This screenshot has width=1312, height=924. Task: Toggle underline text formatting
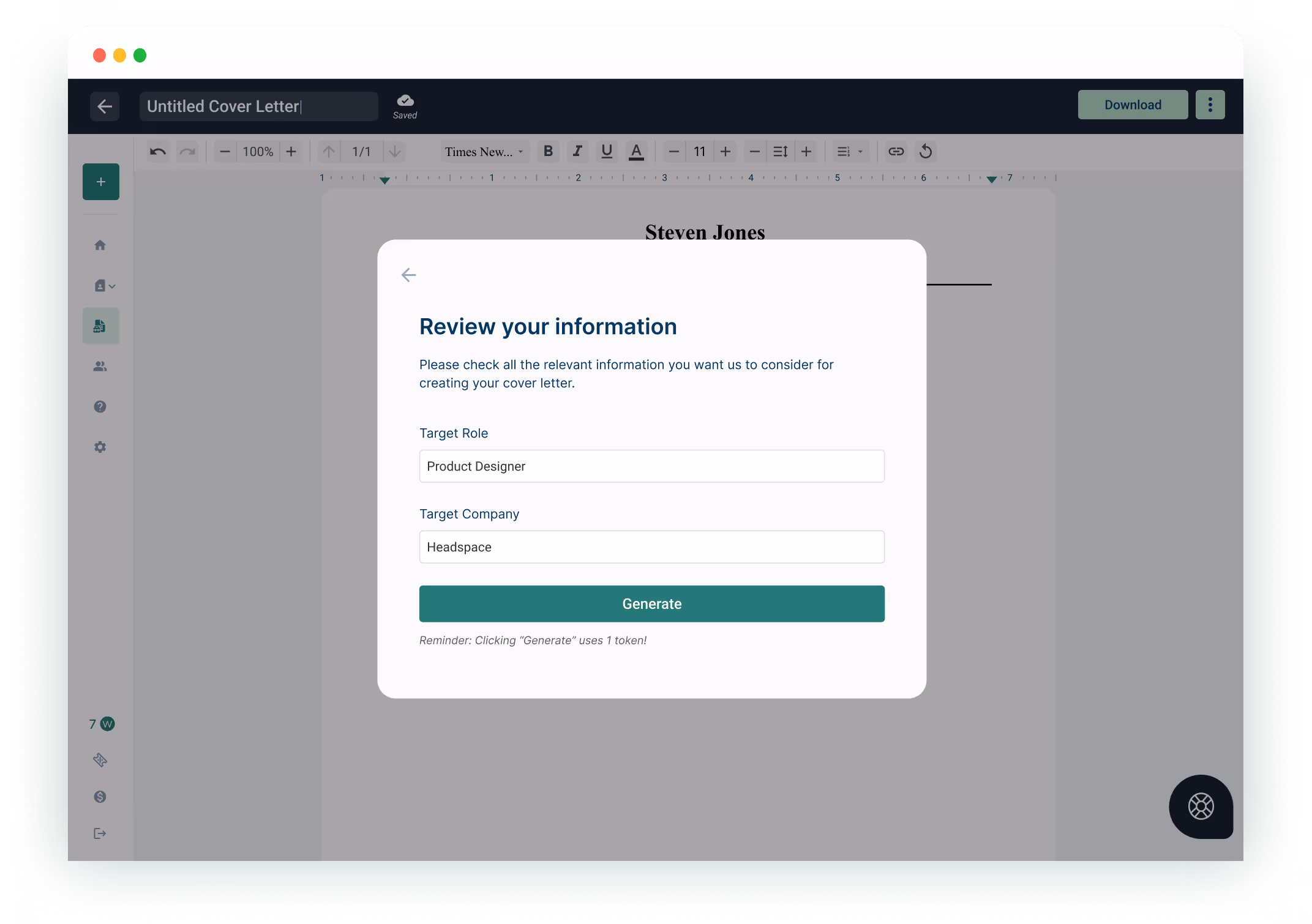(x=606, y=151)
